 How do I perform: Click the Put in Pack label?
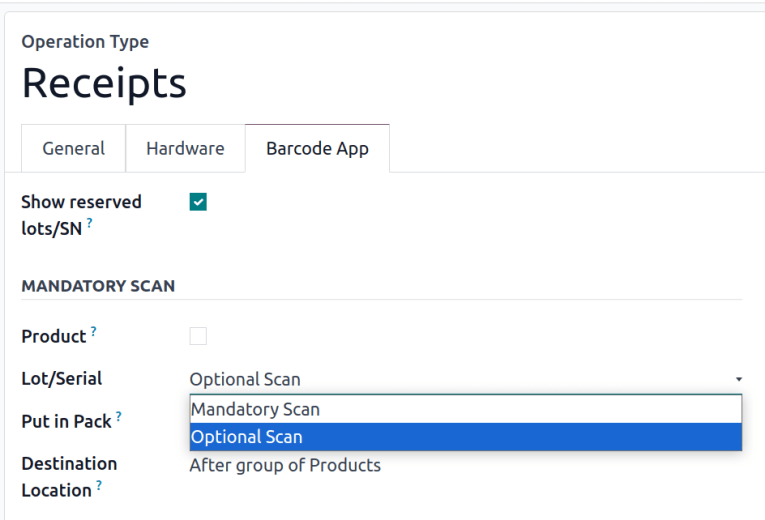pyautogui.click(x=66, y=422)
